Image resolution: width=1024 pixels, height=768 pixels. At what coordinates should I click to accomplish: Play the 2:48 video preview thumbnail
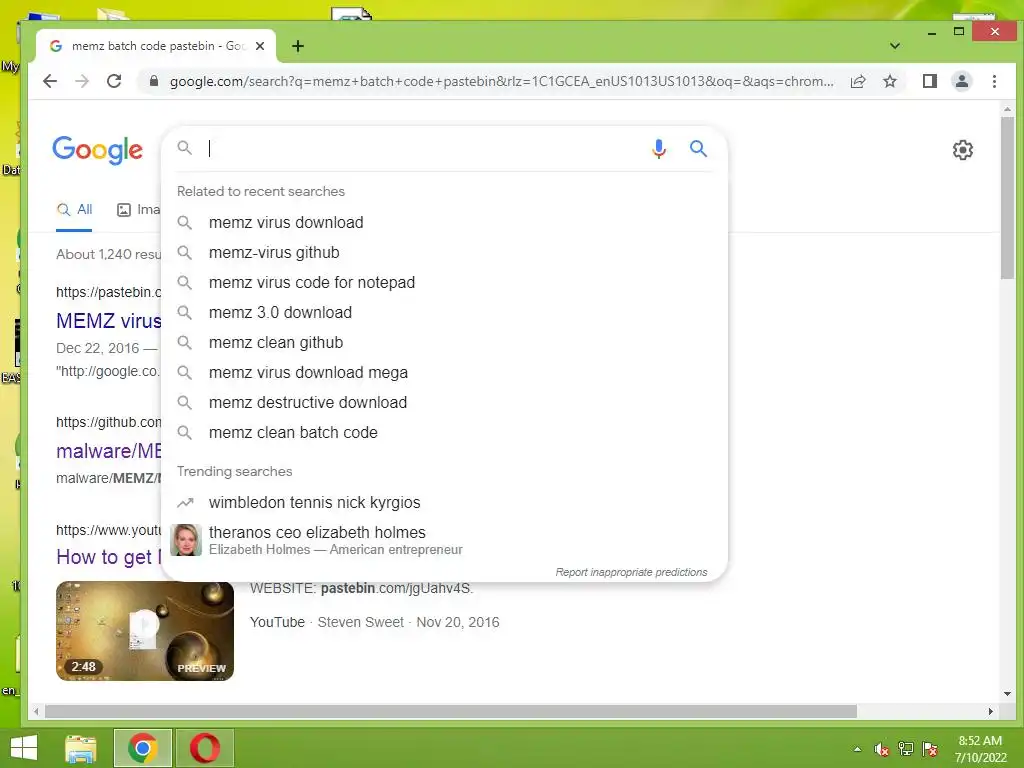coord(145,631)
